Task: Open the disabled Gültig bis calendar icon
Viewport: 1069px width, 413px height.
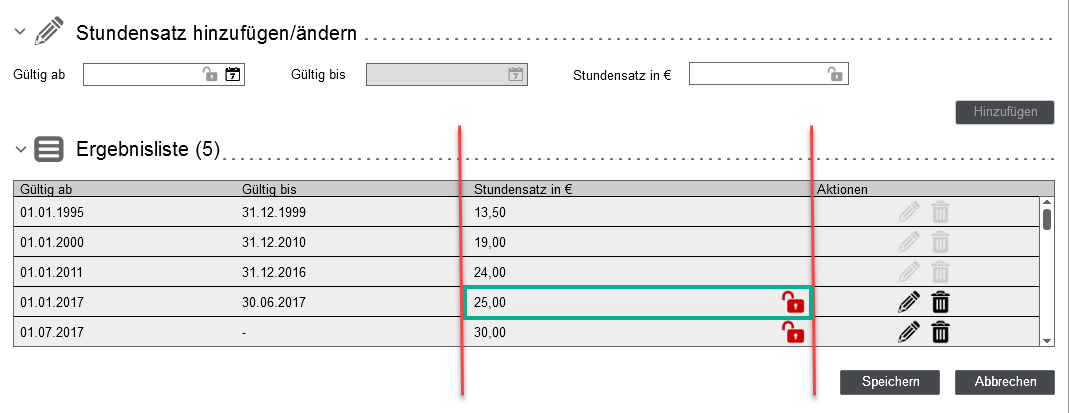Action: [x=516, y=74]
